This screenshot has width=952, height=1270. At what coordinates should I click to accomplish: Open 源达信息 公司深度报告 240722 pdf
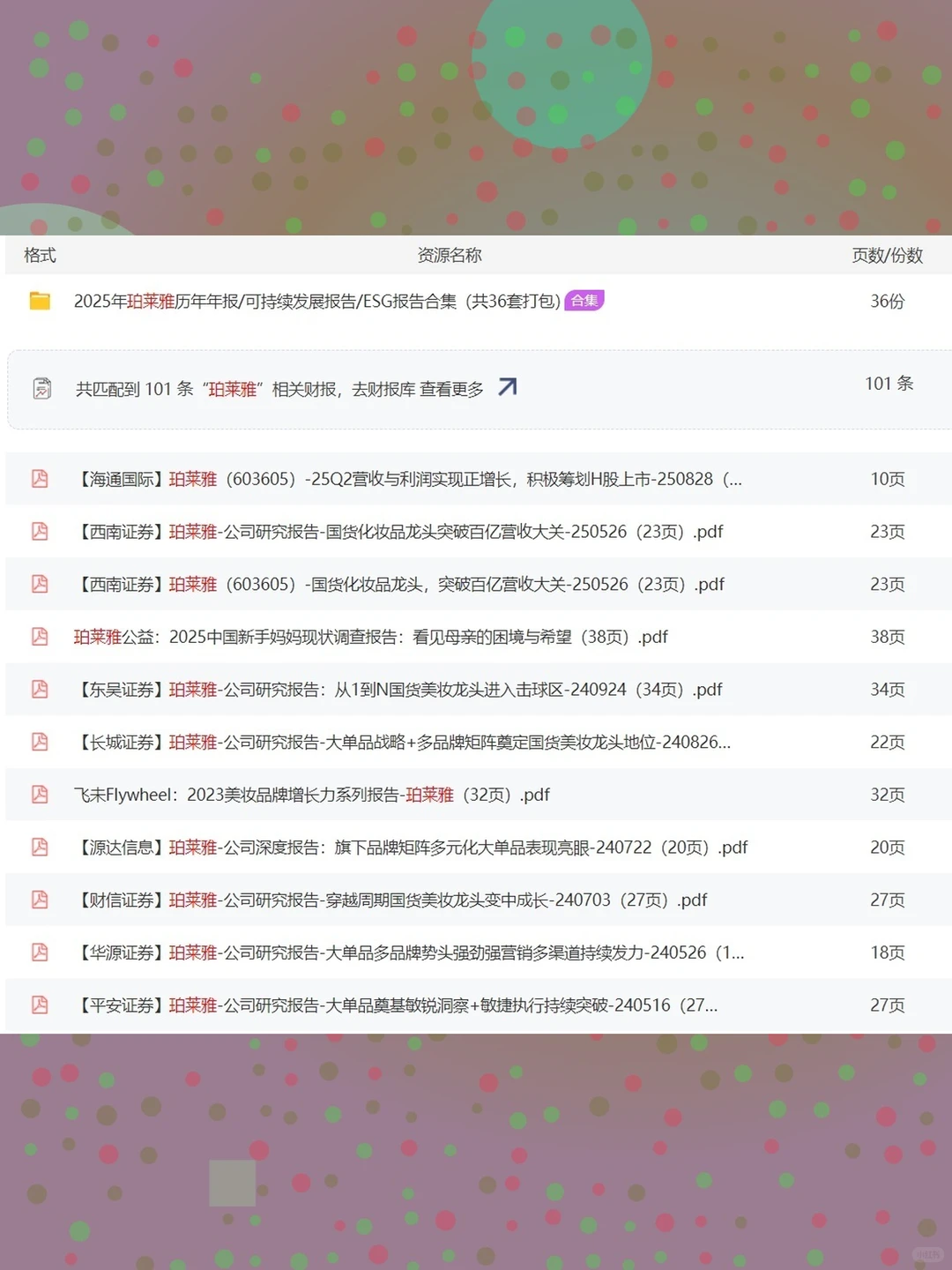(x=411, y=848)
